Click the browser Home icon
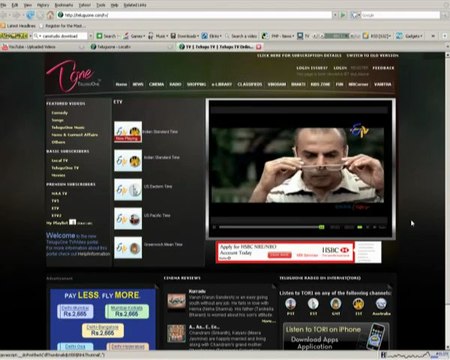 click(50, 15)
